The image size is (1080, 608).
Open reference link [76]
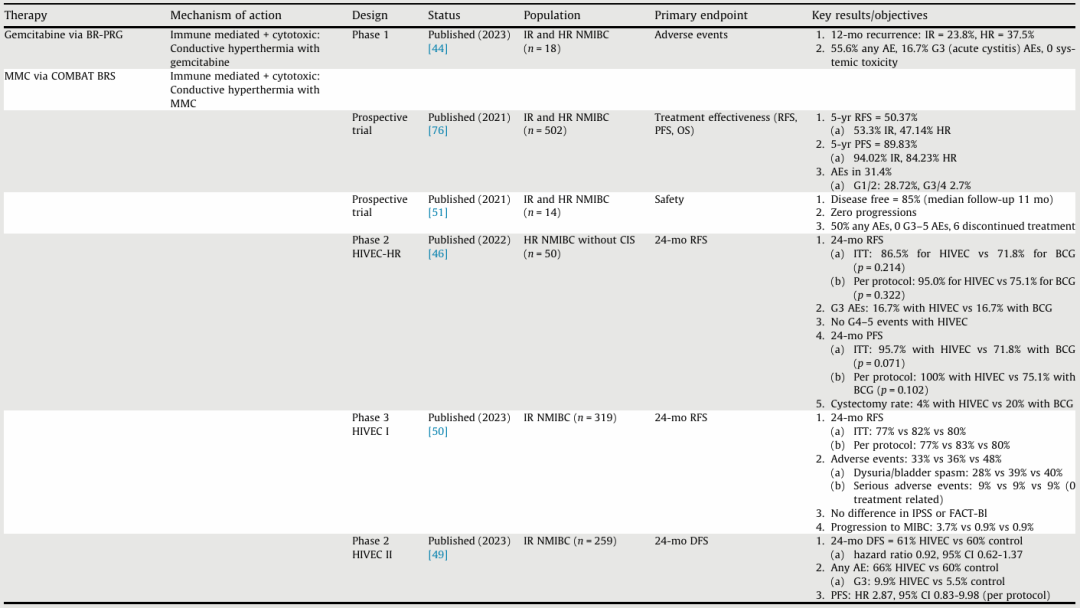tap(437, 130)
